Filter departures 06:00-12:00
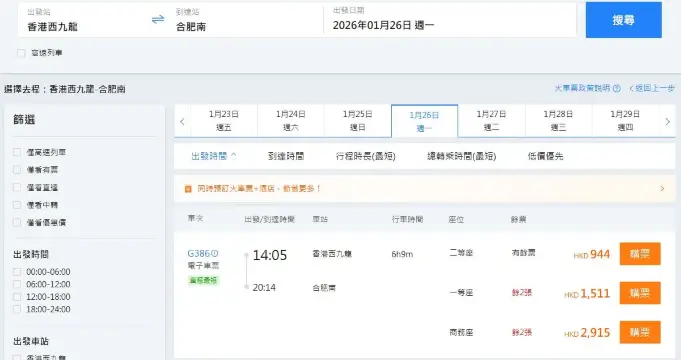 17,284
